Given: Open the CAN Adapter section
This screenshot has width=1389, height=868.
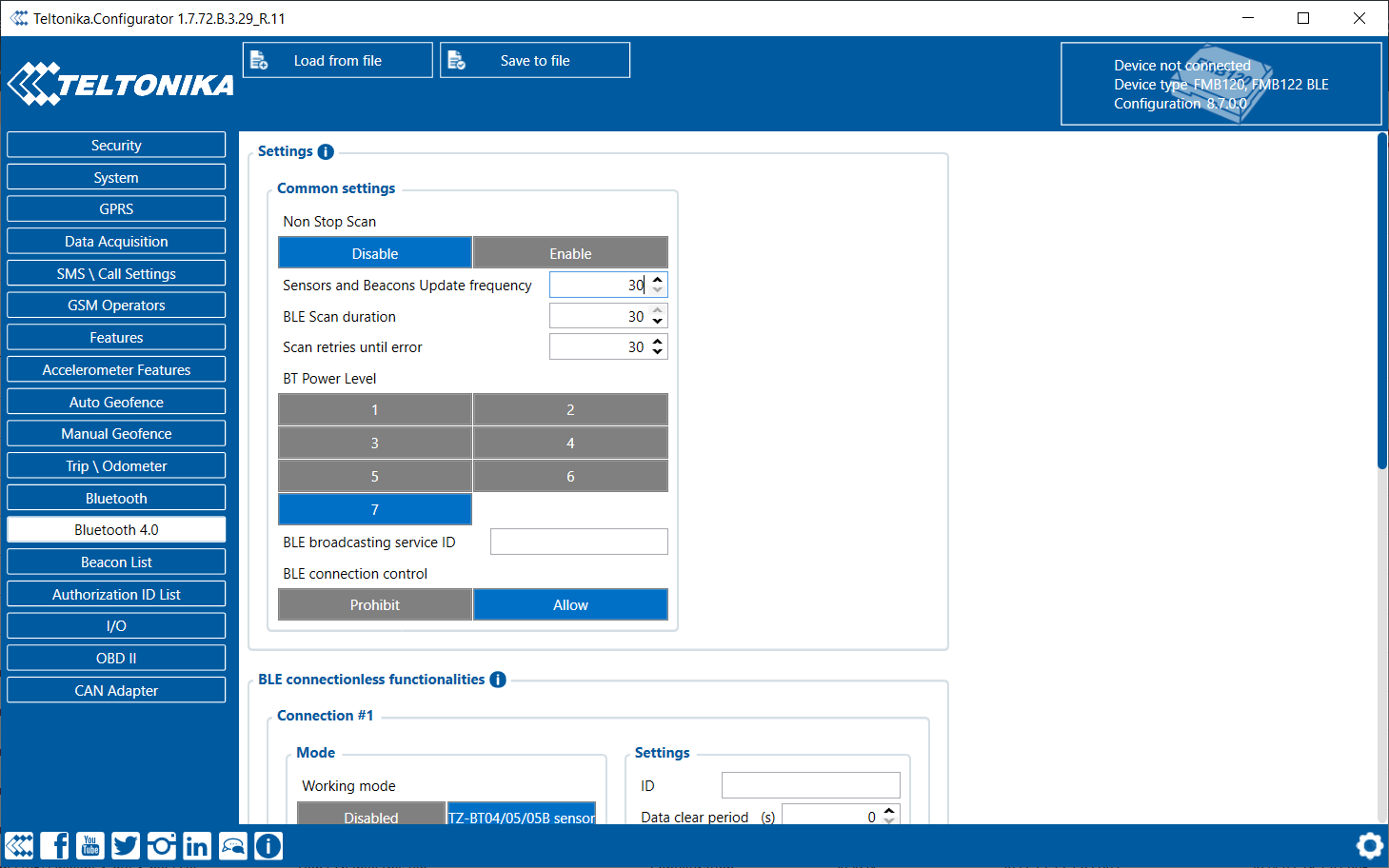Looking at the screenshot, I should [116, 690].
